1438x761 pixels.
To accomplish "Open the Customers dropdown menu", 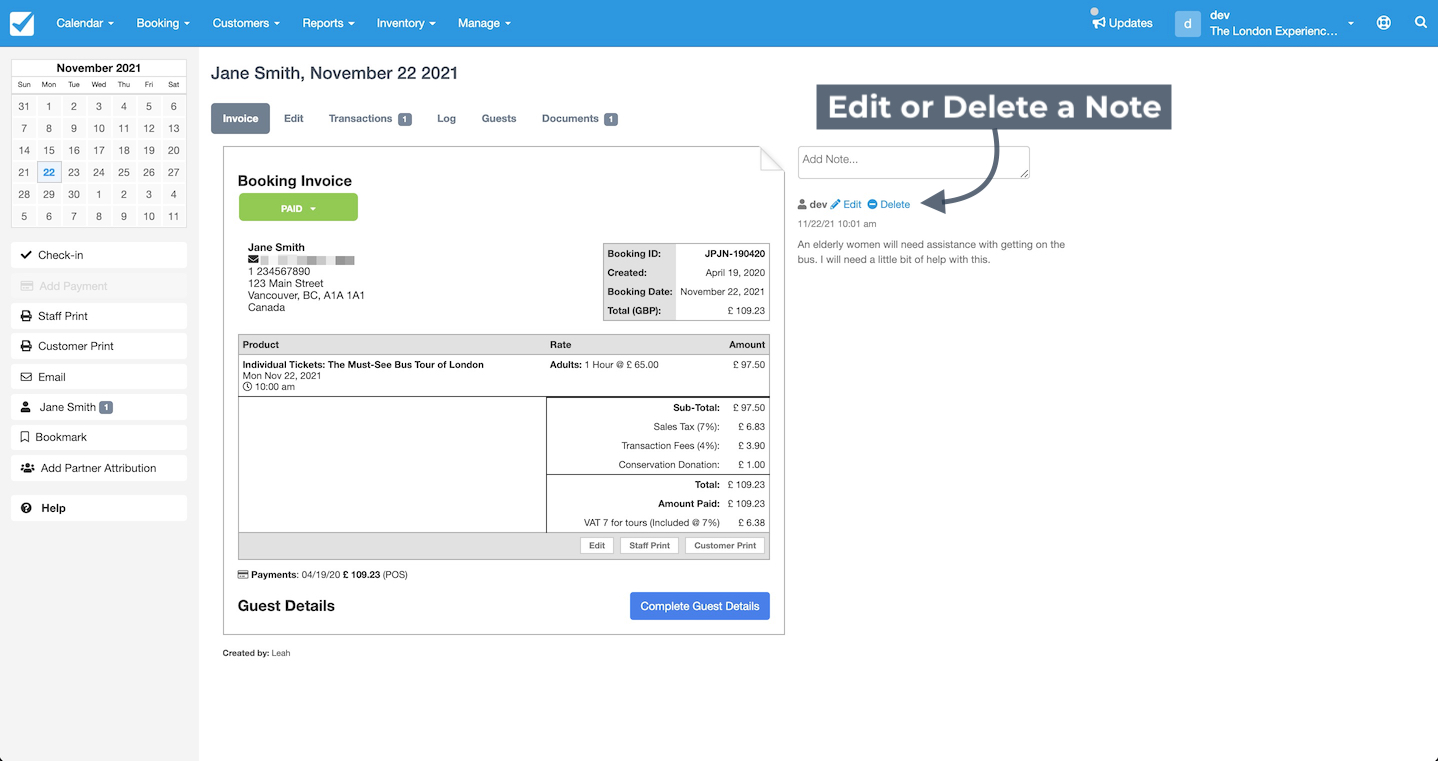I will [x=246, y=23].
